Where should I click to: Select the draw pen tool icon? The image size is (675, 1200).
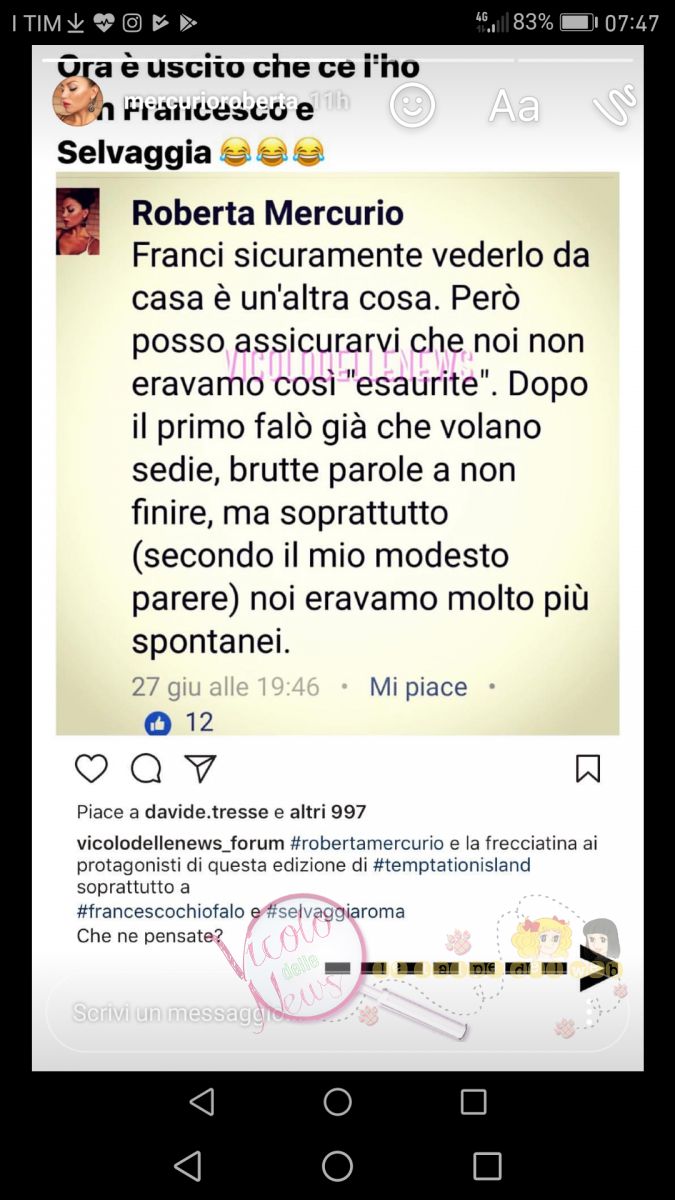[613, 105]
